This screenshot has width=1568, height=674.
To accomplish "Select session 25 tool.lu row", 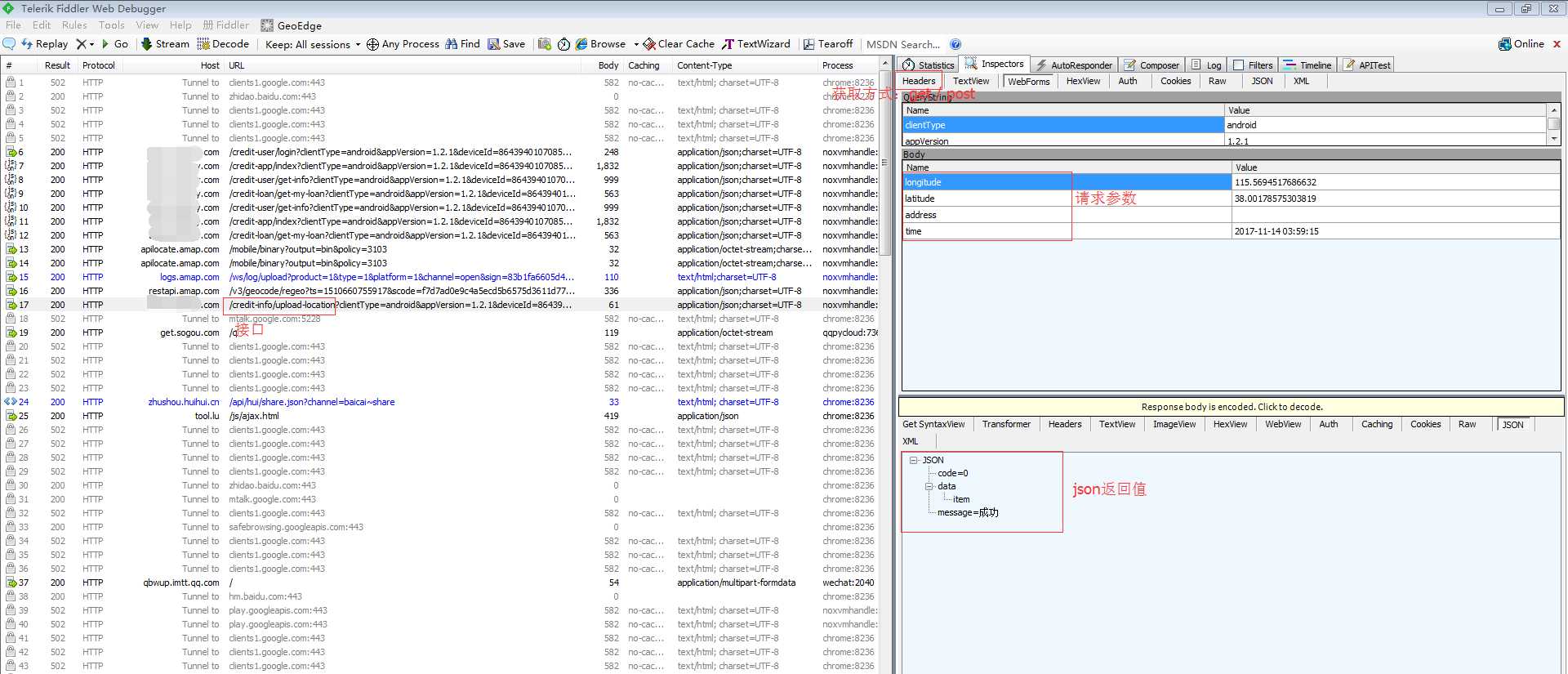I will [x=441, y=416].
